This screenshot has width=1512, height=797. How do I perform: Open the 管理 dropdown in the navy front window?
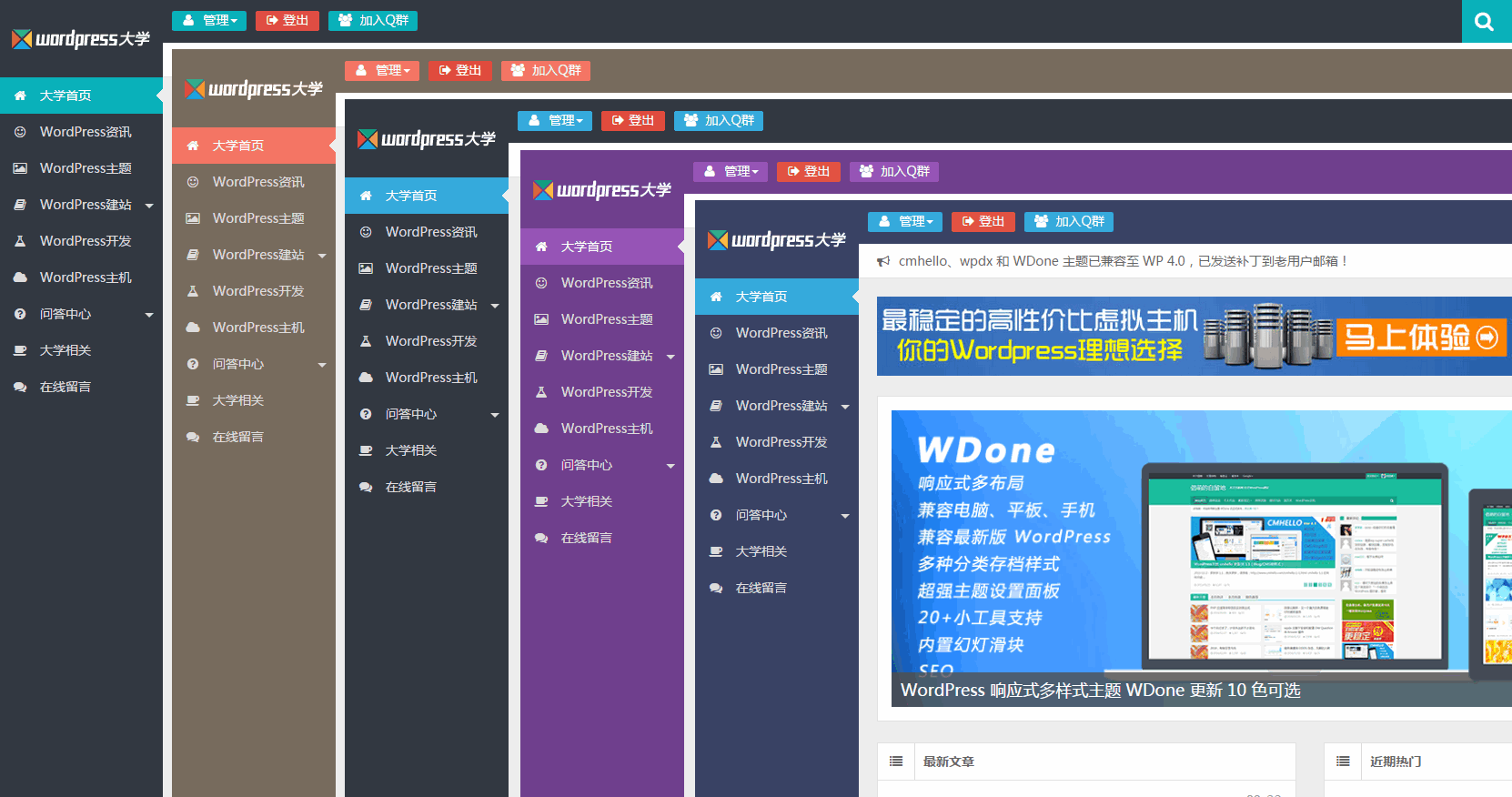(905, 221)
